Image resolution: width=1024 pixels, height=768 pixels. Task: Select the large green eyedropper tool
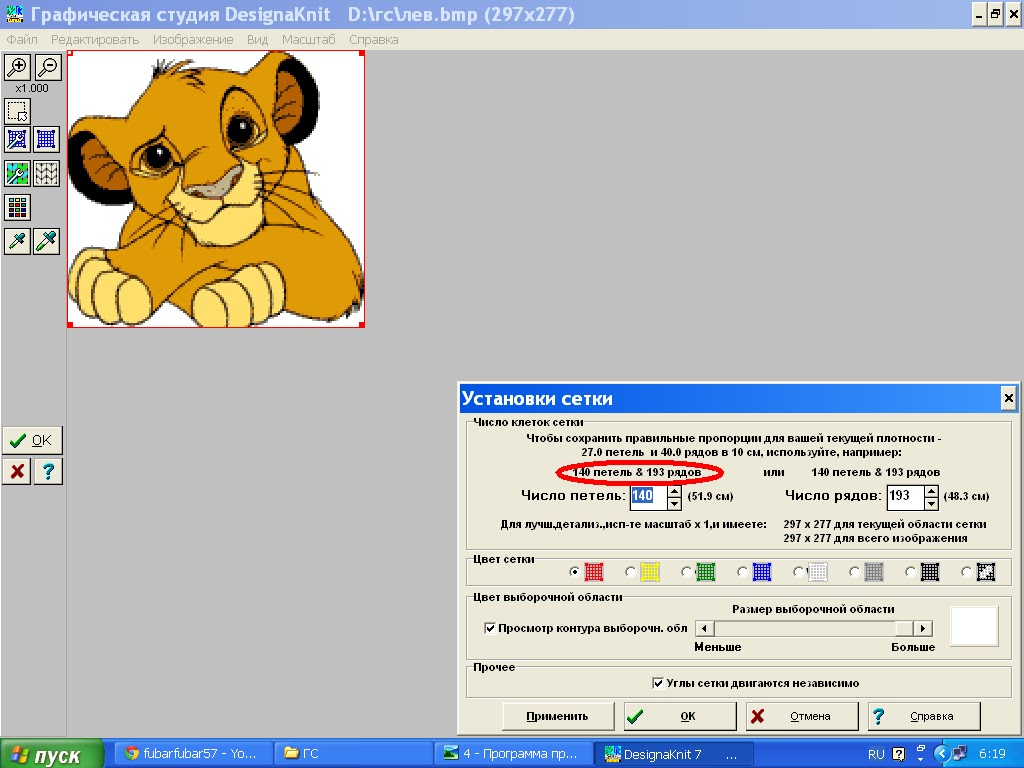point(46,242)
